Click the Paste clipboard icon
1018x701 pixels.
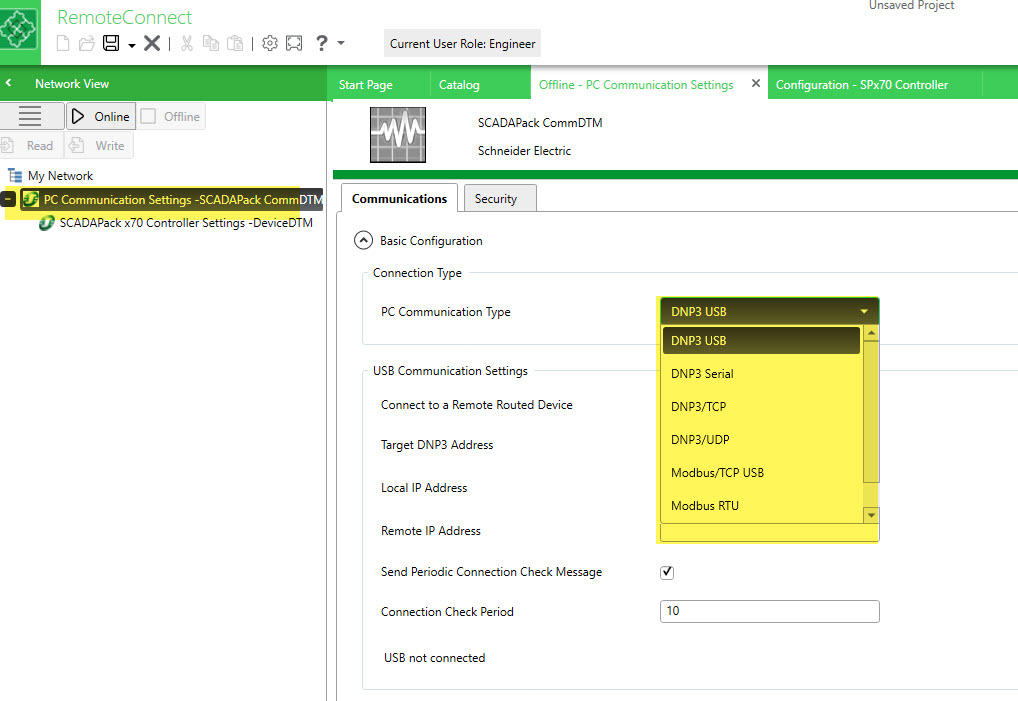(x=235, y=43)
